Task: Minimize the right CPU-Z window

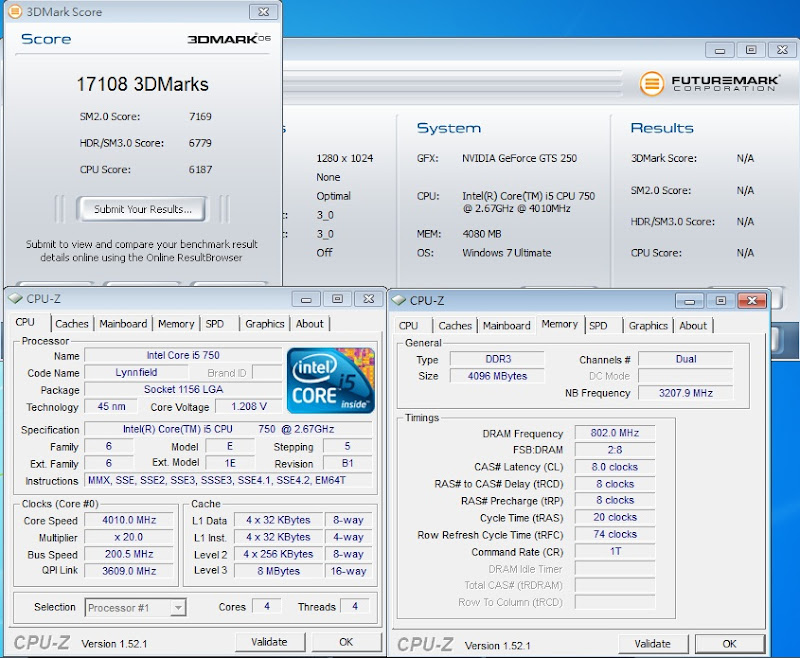Action: coord(689,301)
